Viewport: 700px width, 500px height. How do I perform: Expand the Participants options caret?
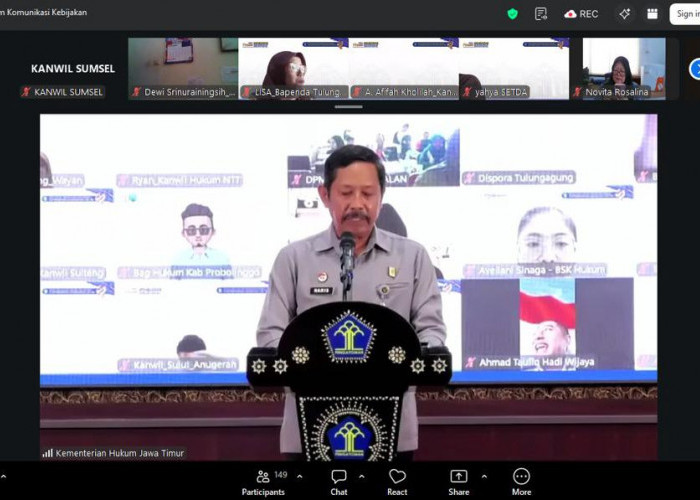coord(300,477)
